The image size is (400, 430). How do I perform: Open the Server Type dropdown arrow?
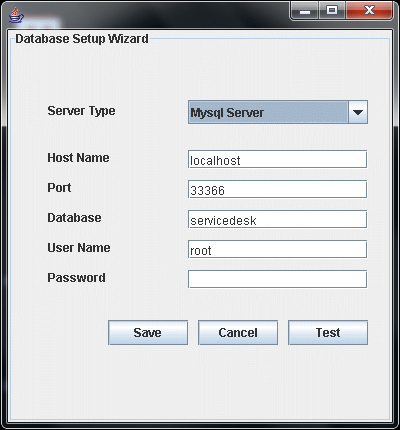coord(358,112)
